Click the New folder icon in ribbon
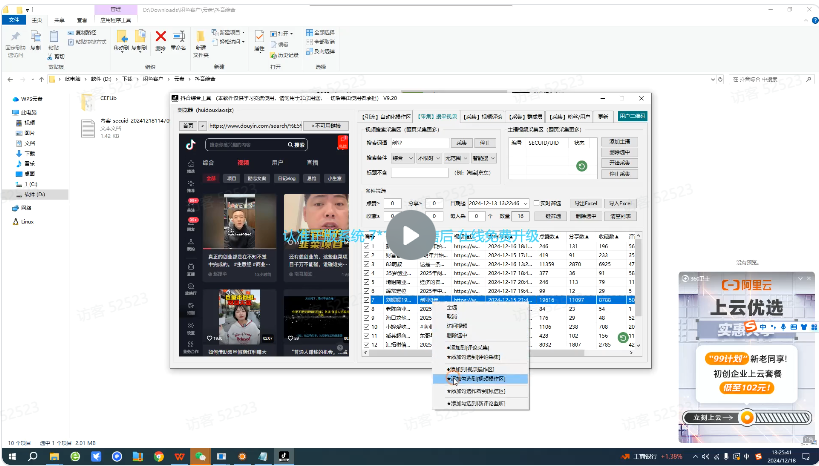Screen dimensions: 819x466 201,38
